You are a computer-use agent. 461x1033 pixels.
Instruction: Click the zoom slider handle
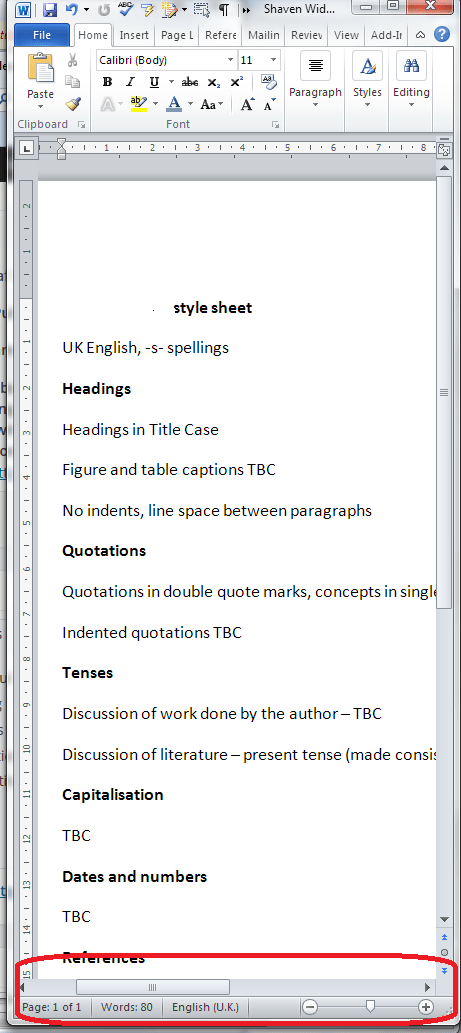coord(371,1006)
